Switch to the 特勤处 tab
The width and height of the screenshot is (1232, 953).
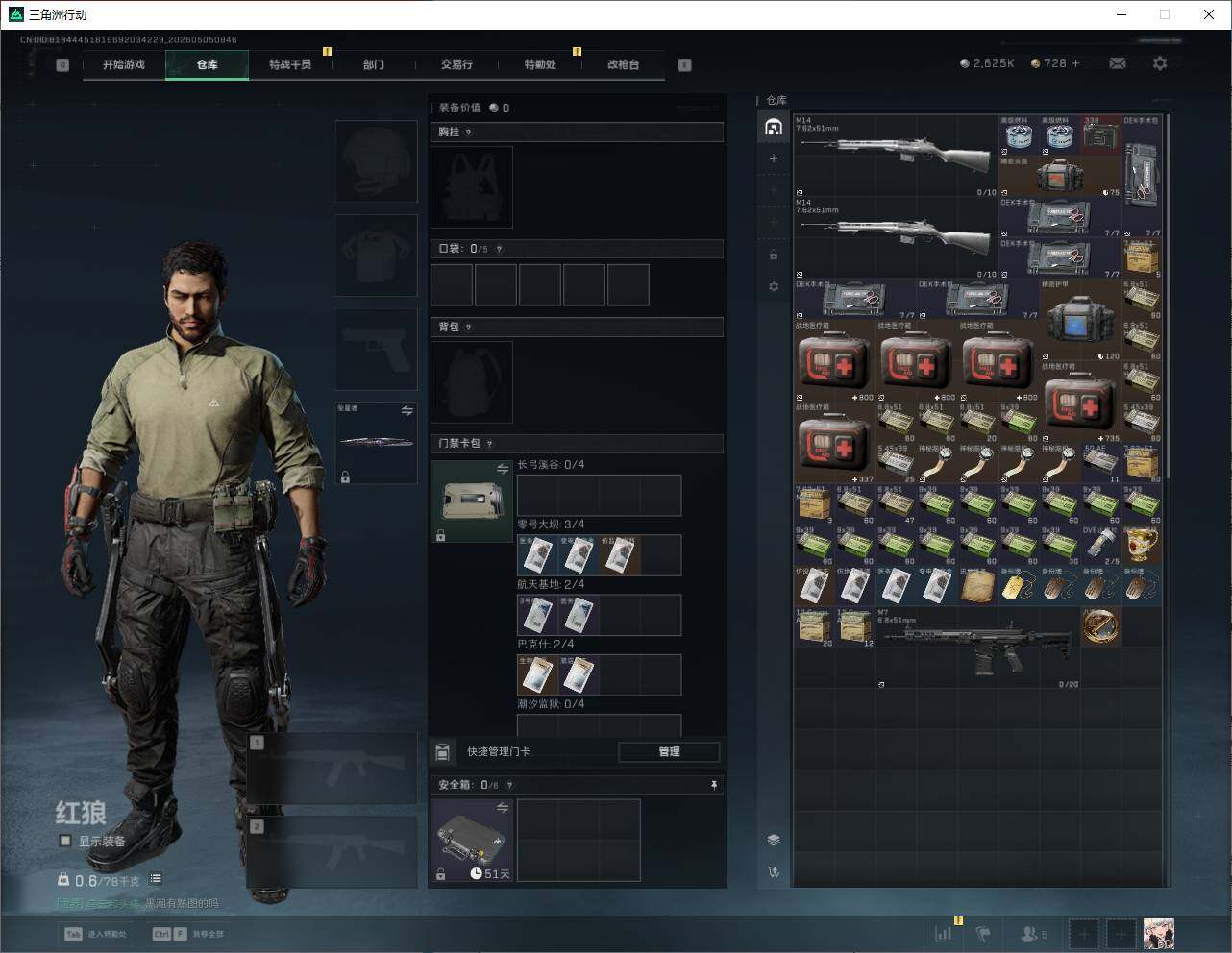540,64
